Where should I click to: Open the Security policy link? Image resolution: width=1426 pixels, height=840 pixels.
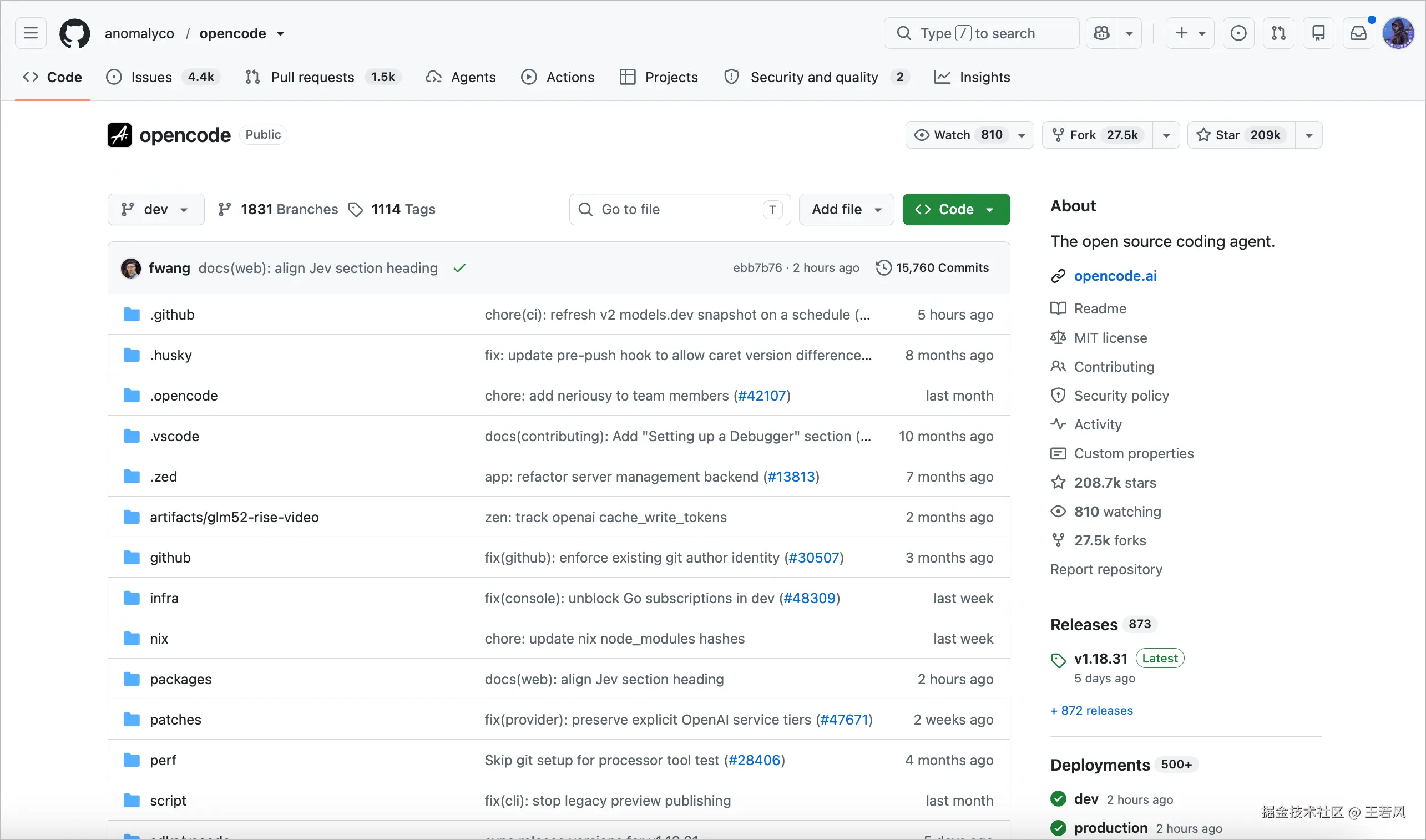1121,395
